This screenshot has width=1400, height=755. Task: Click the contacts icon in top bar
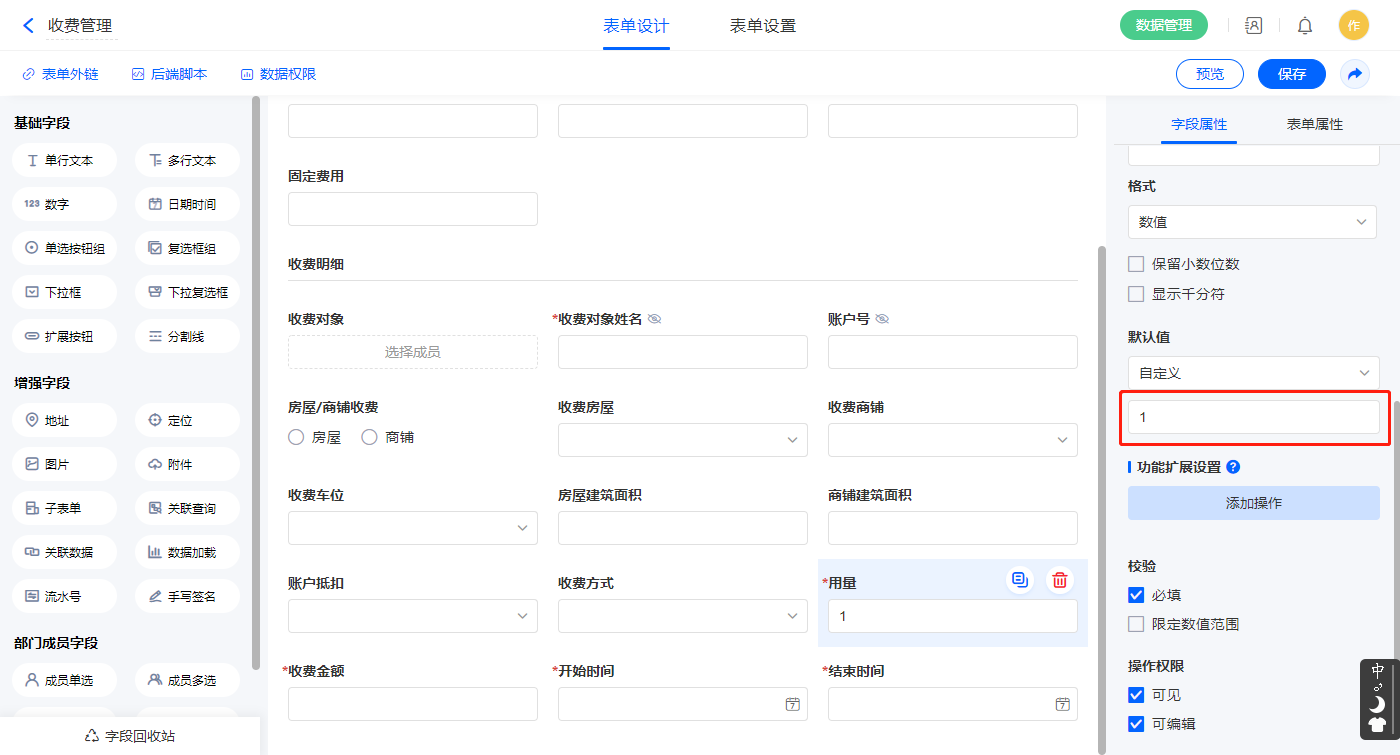coord(1253,26)
